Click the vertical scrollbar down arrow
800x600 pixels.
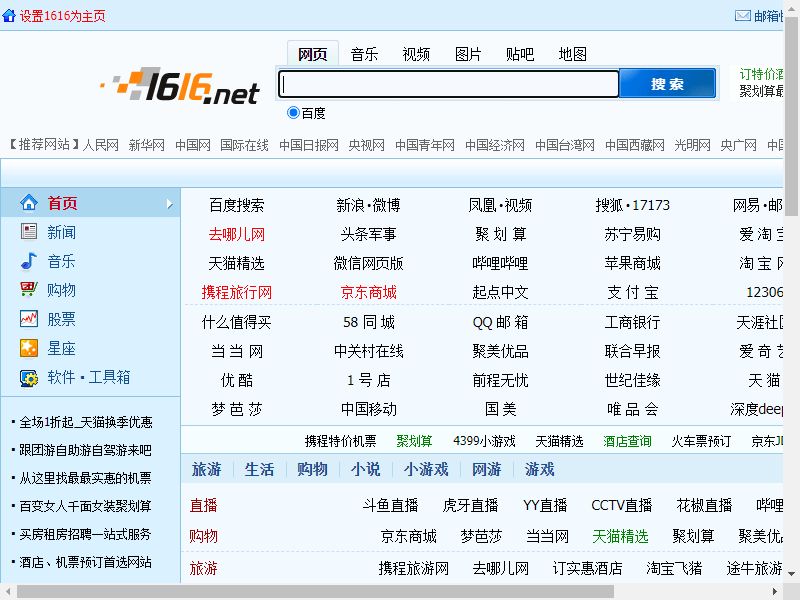click(792, 574)
